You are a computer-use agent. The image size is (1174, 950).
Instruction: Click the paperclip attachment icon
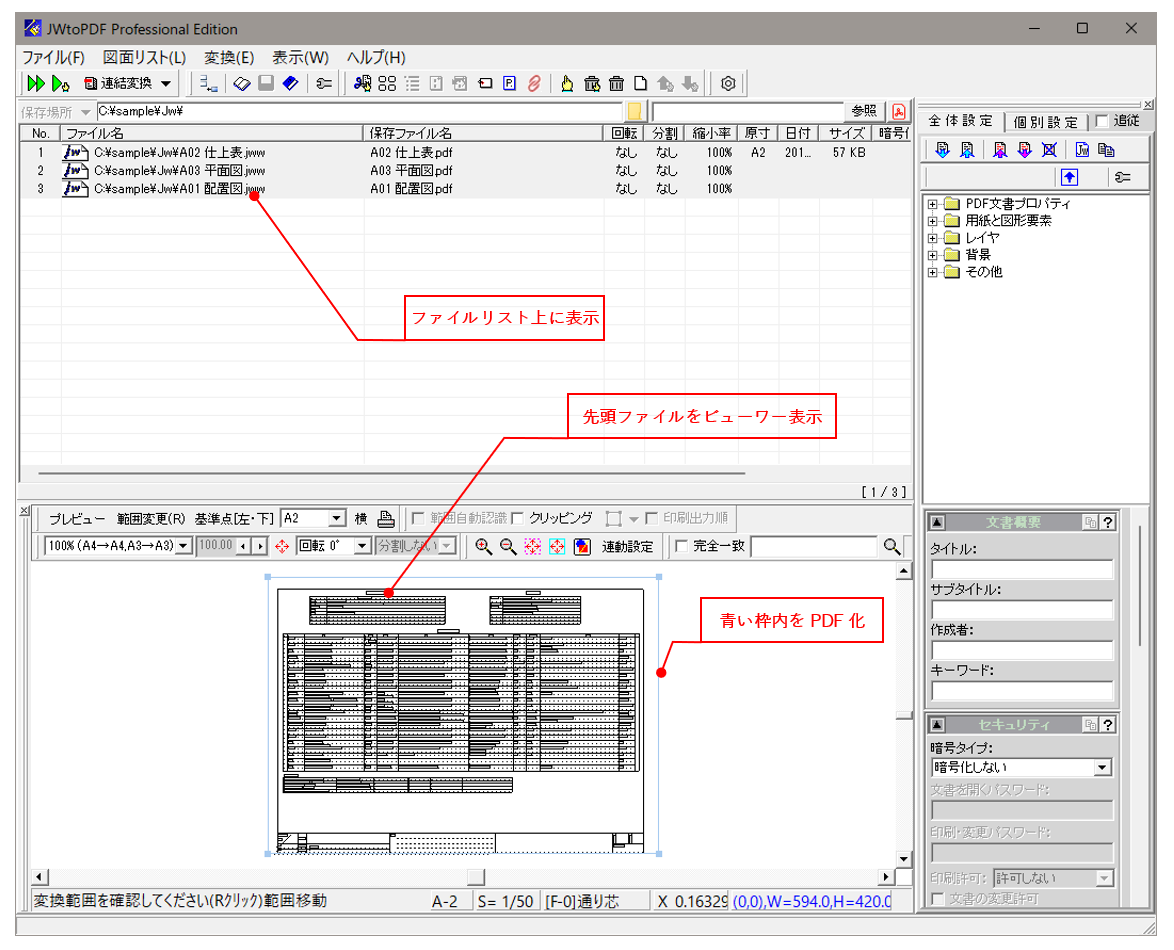tap(535, 83)
